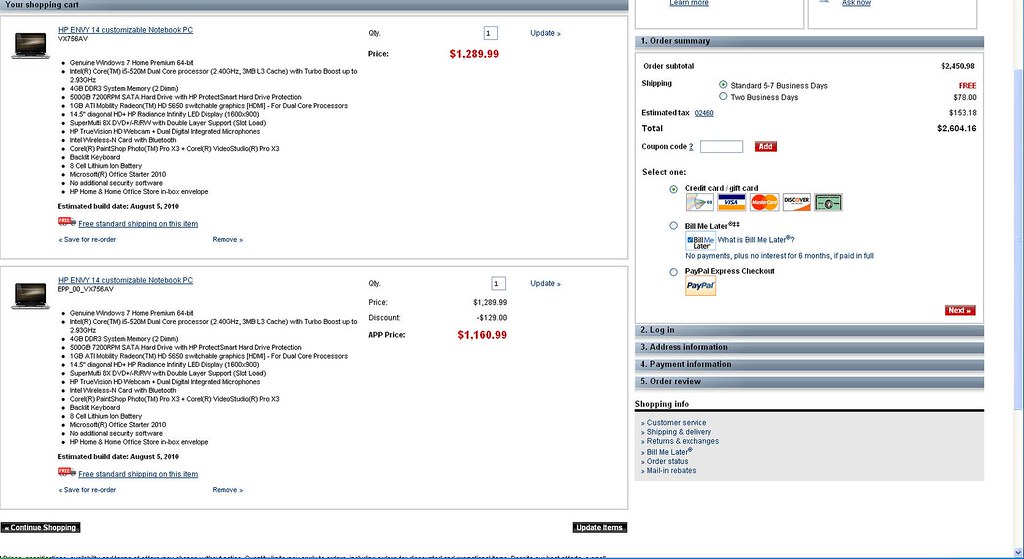Viewport: 1024px width, 559px height.
Task: Click free shipping truck icon on first item
Action: pos(67,222)
